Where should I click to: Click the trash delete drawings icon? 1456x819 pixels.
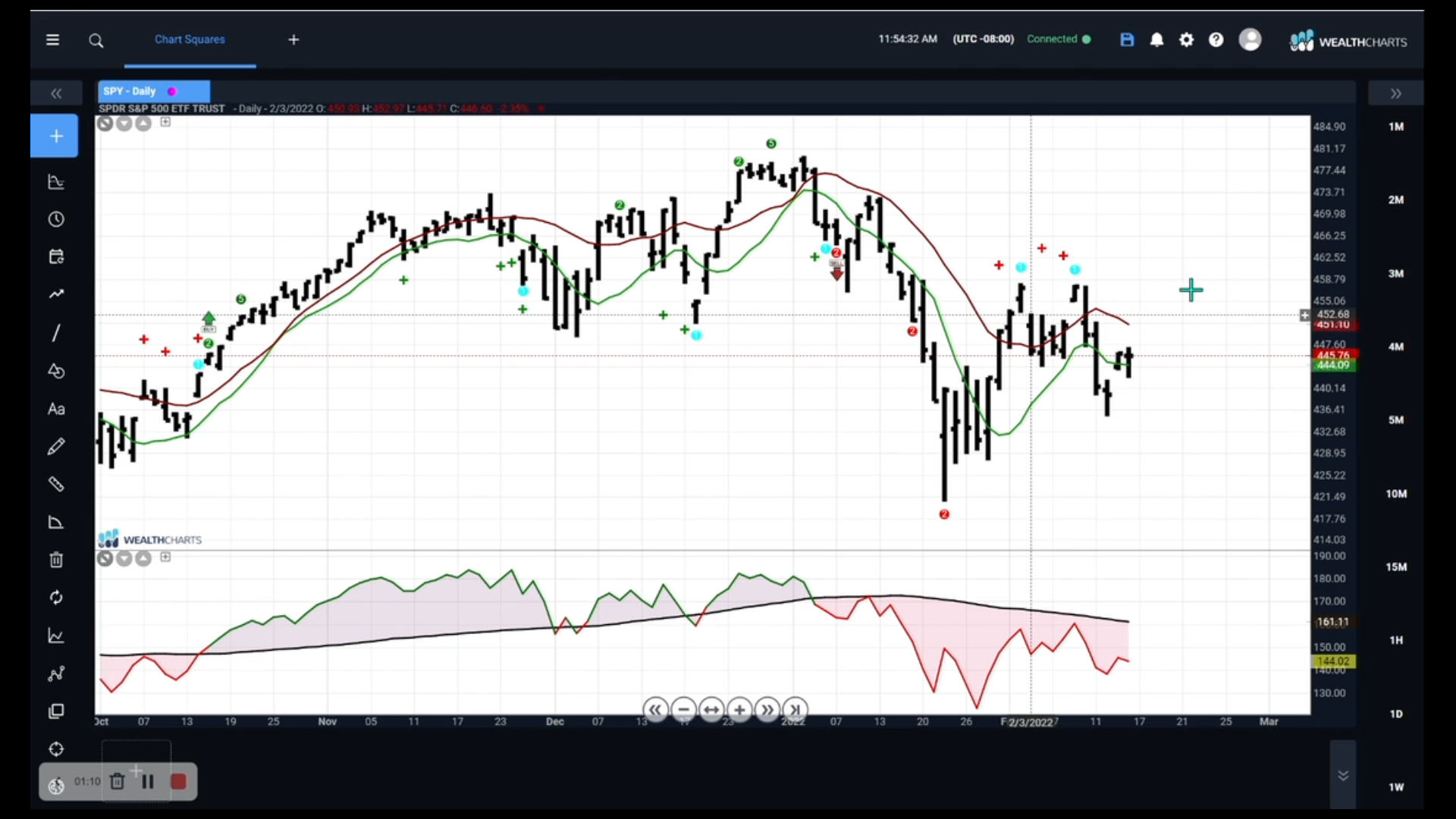point(55,560)
